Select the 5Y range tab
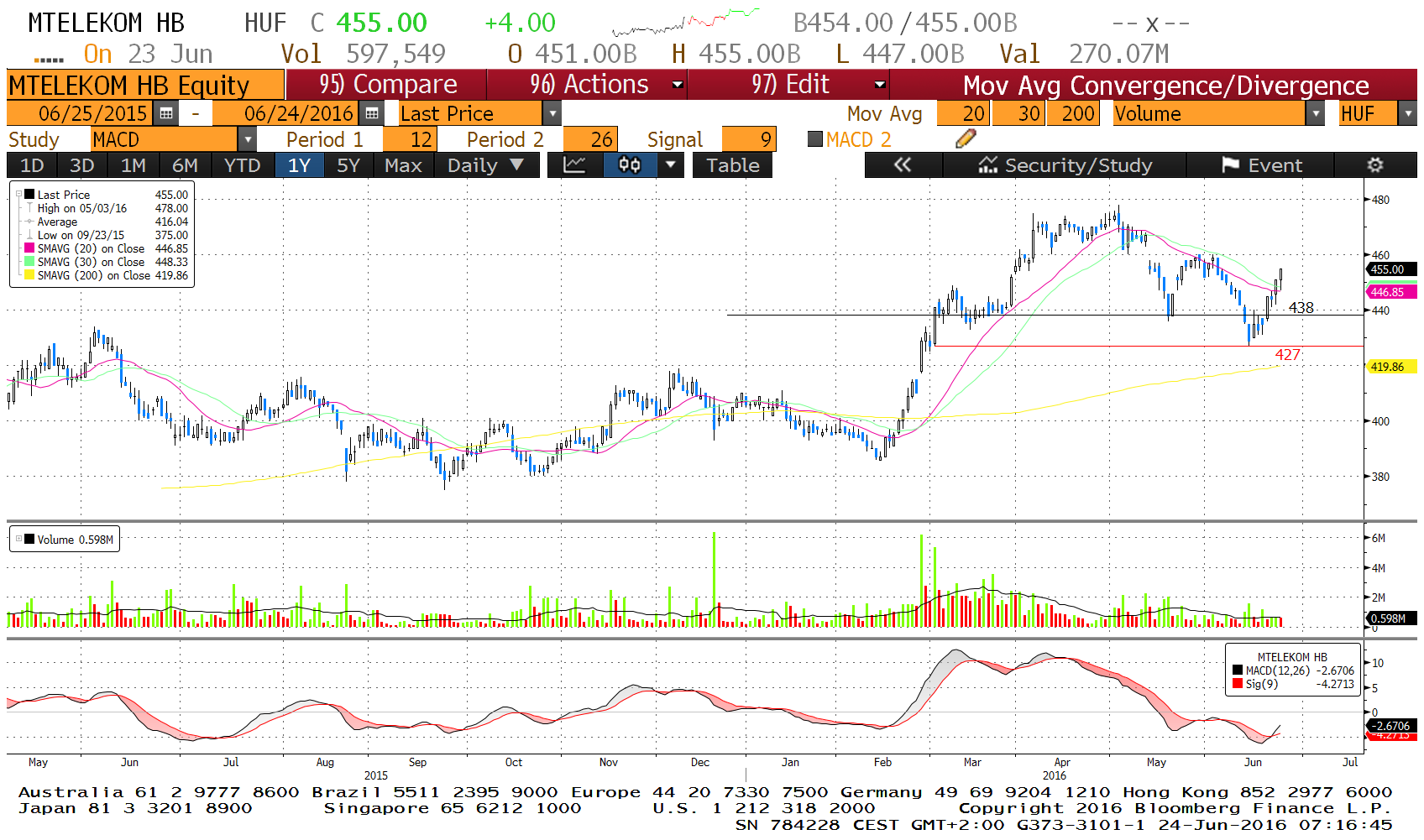1424x840 pixels. (348, 165)
